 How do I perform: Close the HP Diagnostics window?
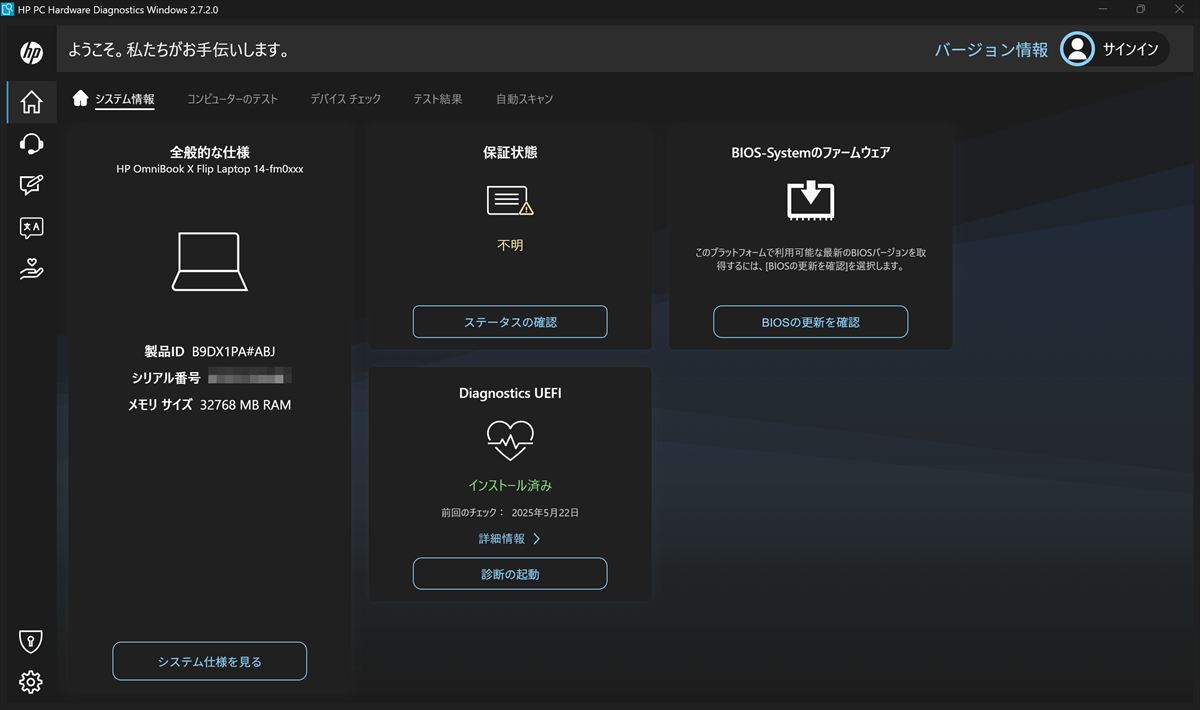point(1178,9)
